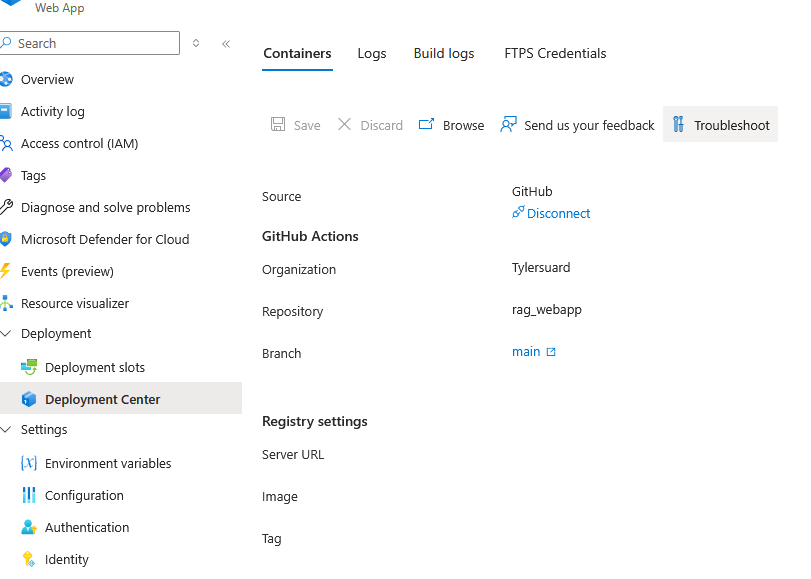Click the Disconnect plug icon
Viewport: 811px width, 579px height.
(x=518, y=212)
